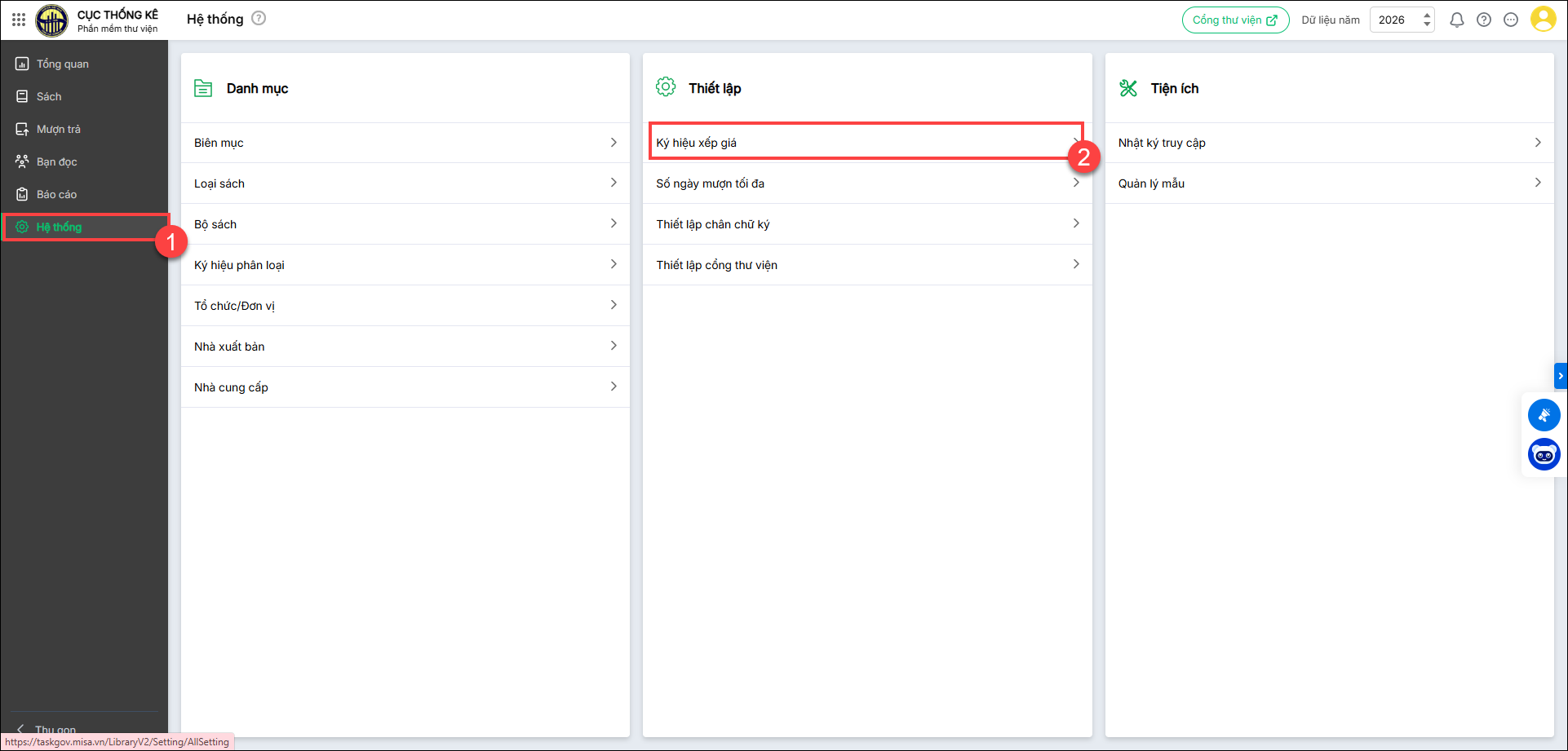
Task: Open the app launcher grid icon
Action: click(18, 20)
